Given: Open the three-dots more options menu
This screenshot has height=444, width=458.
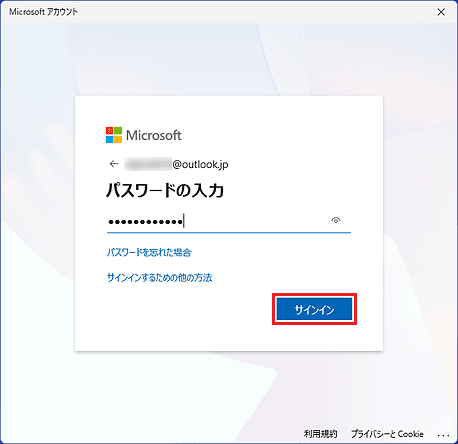Looking at the screenshot, I should coord(443,435).
